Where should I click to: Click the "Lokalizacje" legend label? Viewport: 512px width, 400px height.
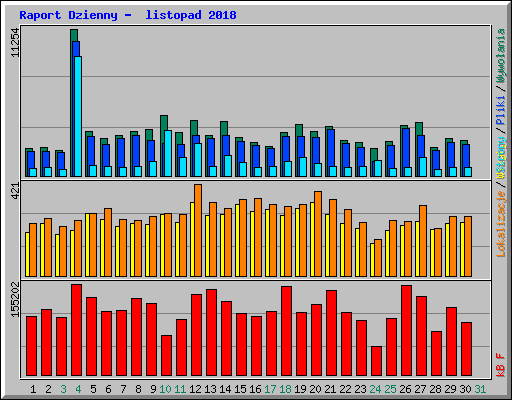(x=501, y=224)
